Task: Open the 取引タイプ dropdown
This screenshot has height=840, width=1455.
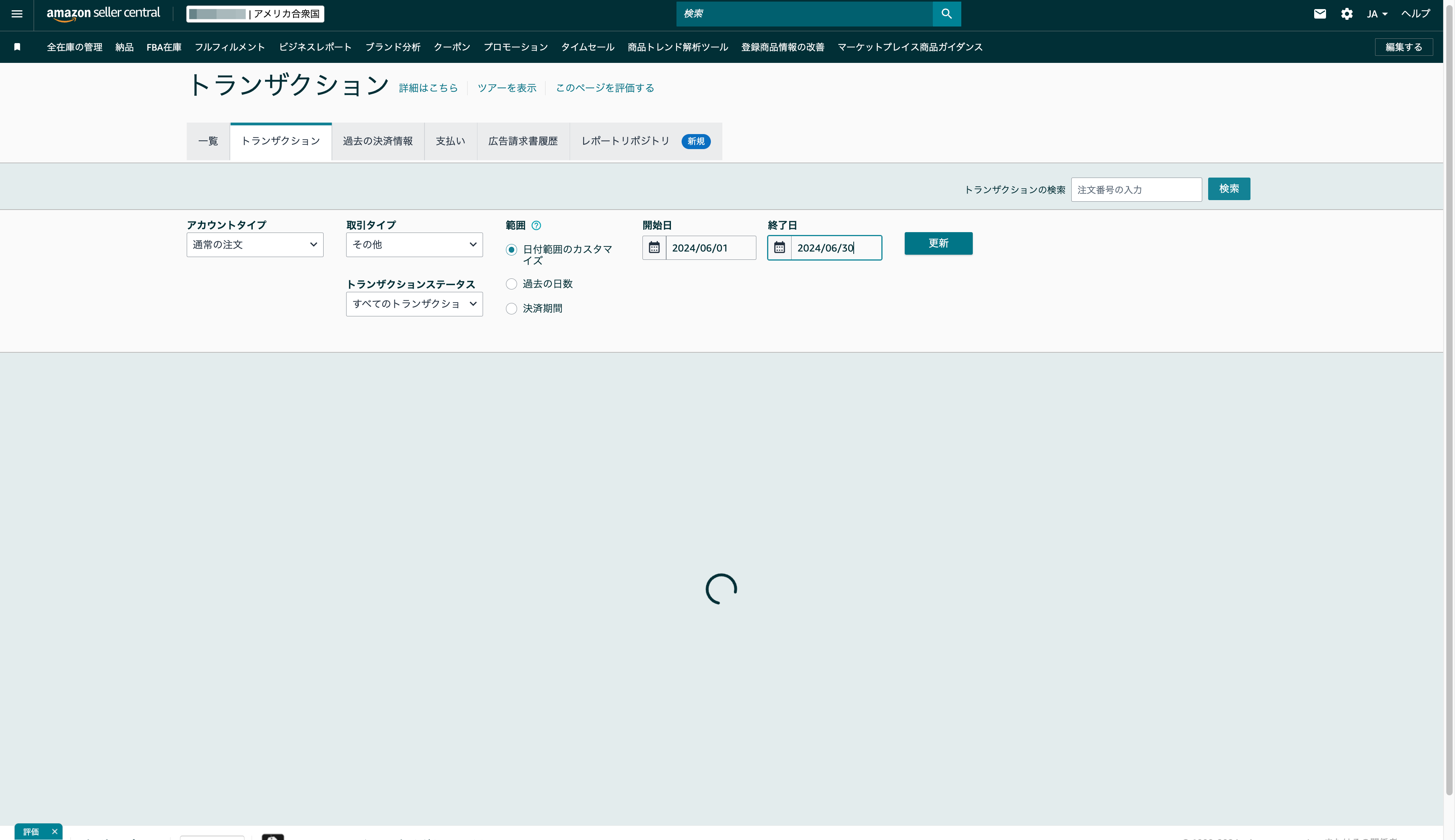Action: click(x=414, y=245)
